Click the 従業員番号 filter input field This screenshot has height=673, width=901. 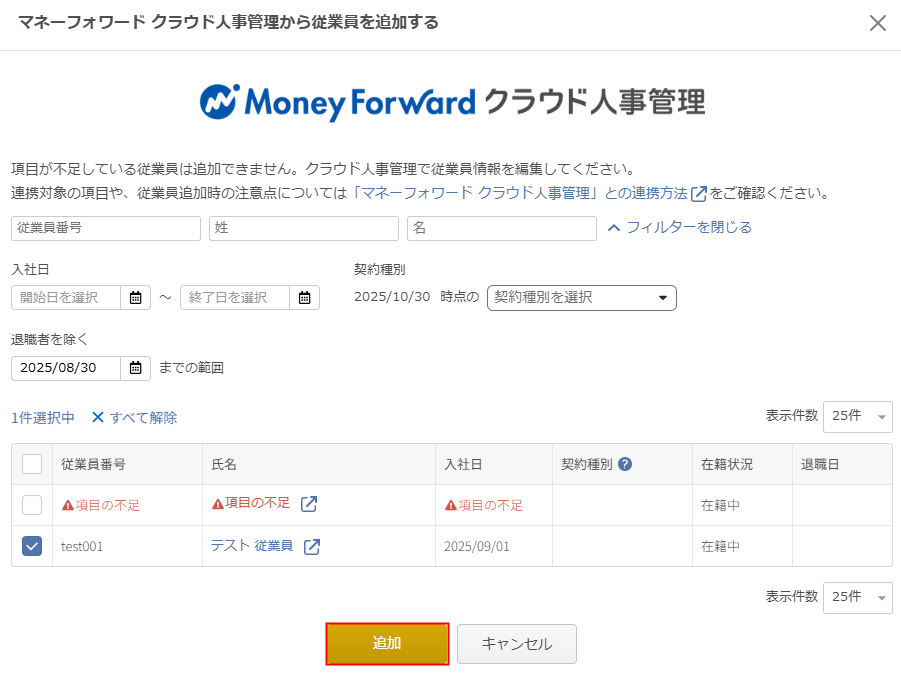(x=106, y=228)
